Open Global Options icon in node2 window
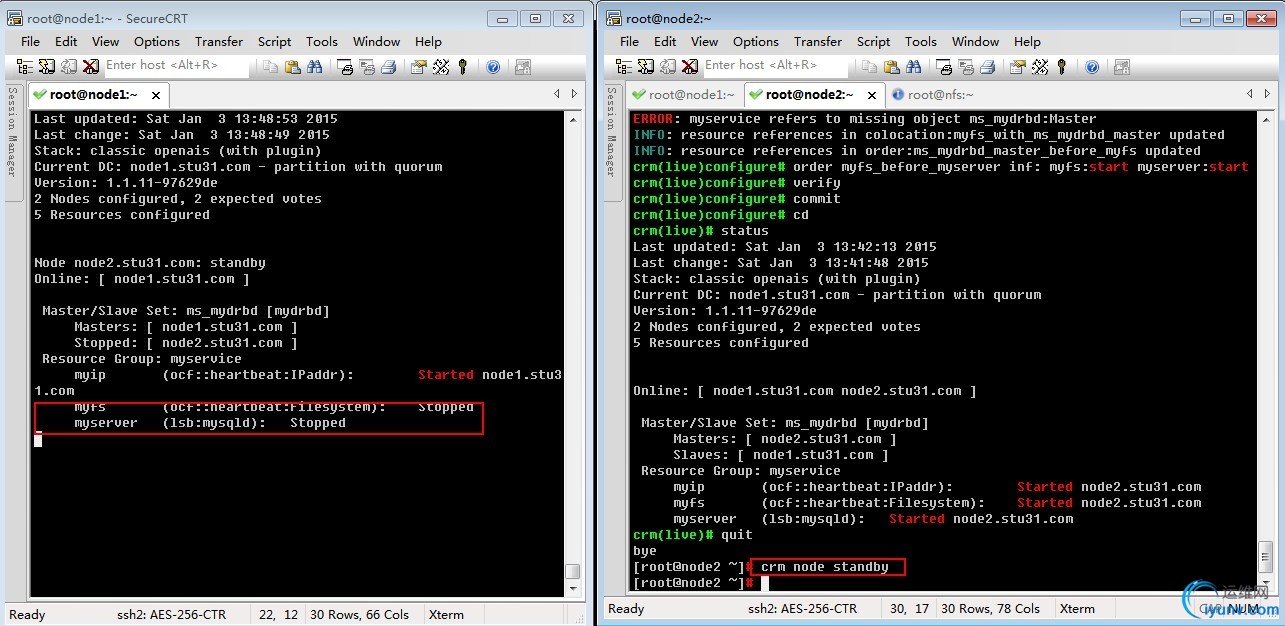The height and width of the screenshot is (626, 1285). 1040,66
